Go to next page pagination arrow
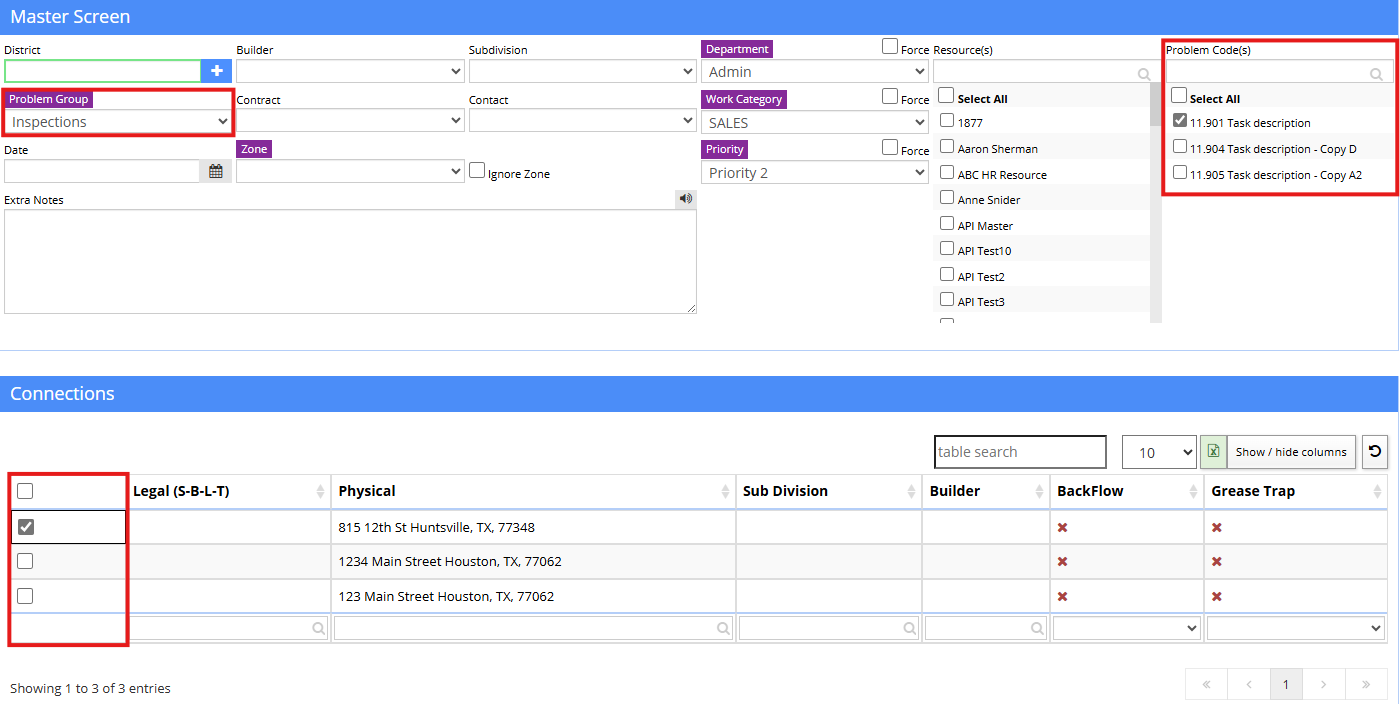 pos(1323,685)
